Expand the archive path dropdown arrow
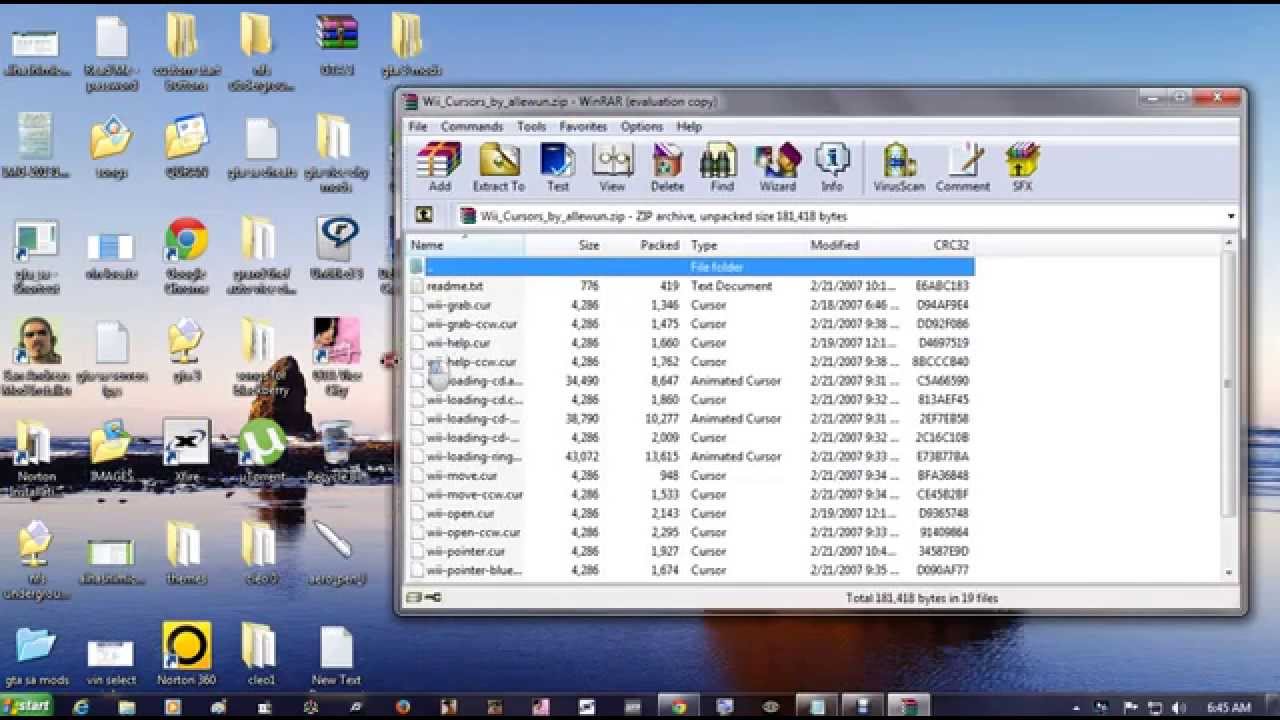 click(1230, 216)
